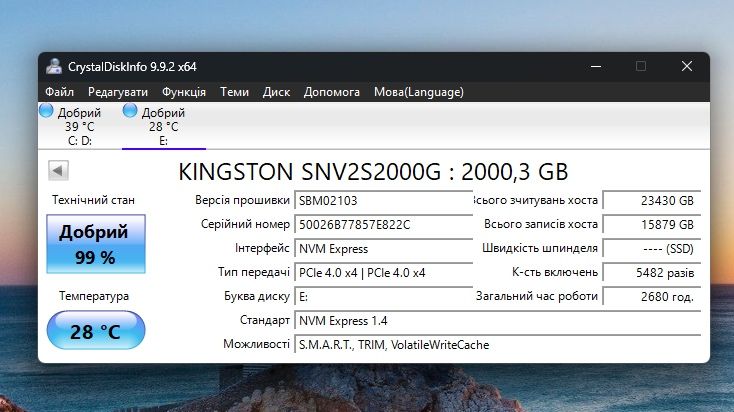Image resolution: width=734 pixels, height=412 pixels.
Task: Click the blue status circle for C: D: disk
Action: pyautogui.click(x=46, y=111)
